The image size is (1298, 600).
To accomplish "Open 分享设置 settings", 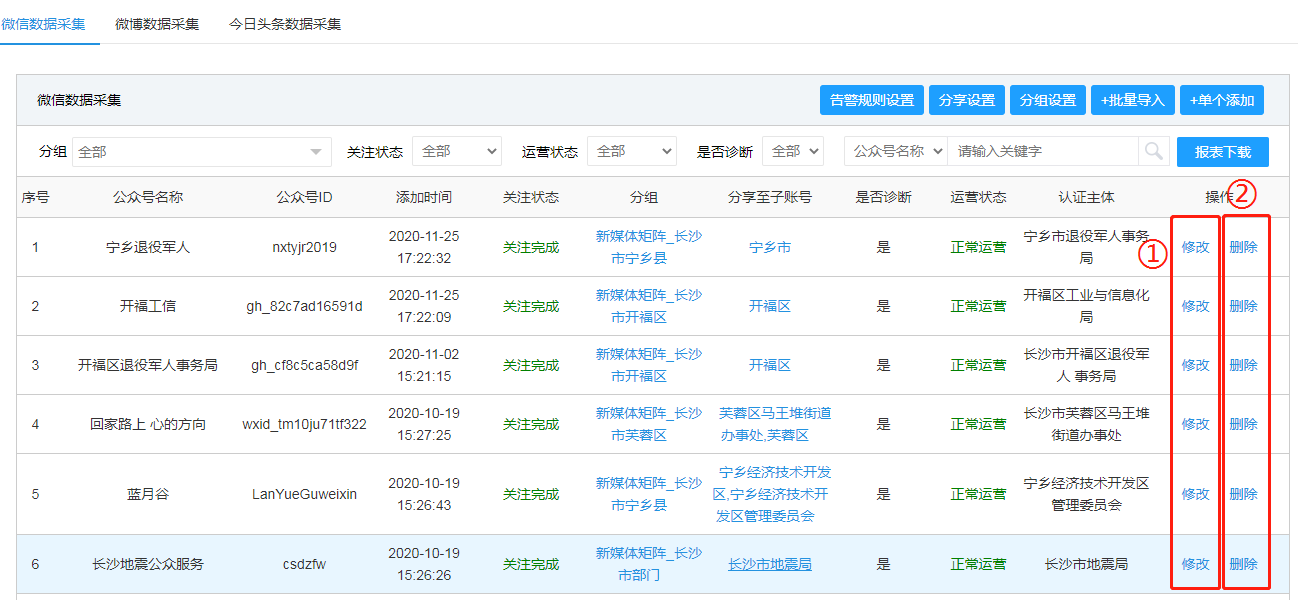I will coord(967,100).
